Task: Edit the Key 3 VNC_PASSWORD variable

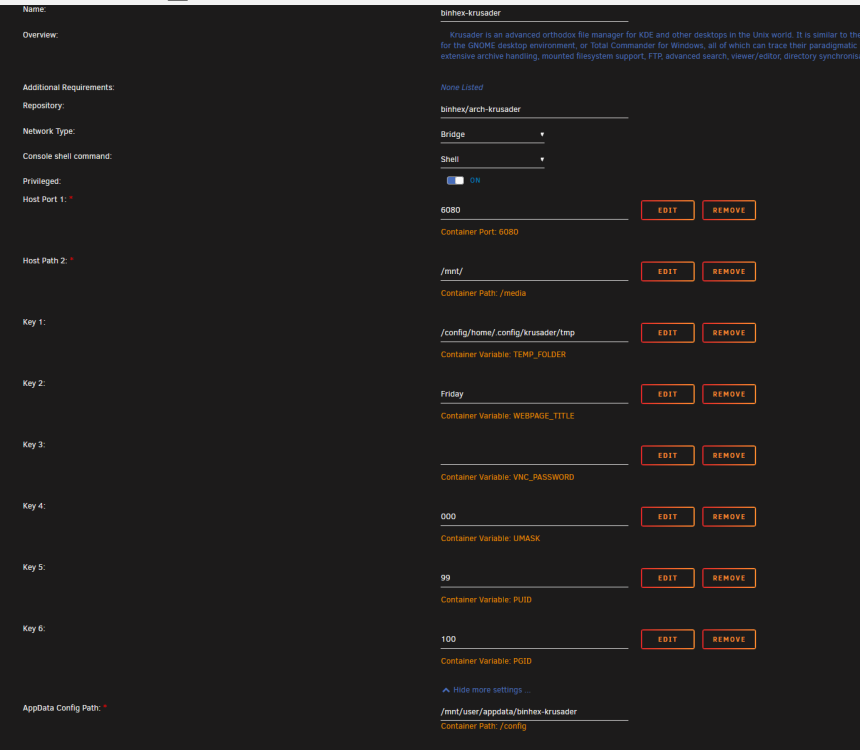Action: point(667,455)
